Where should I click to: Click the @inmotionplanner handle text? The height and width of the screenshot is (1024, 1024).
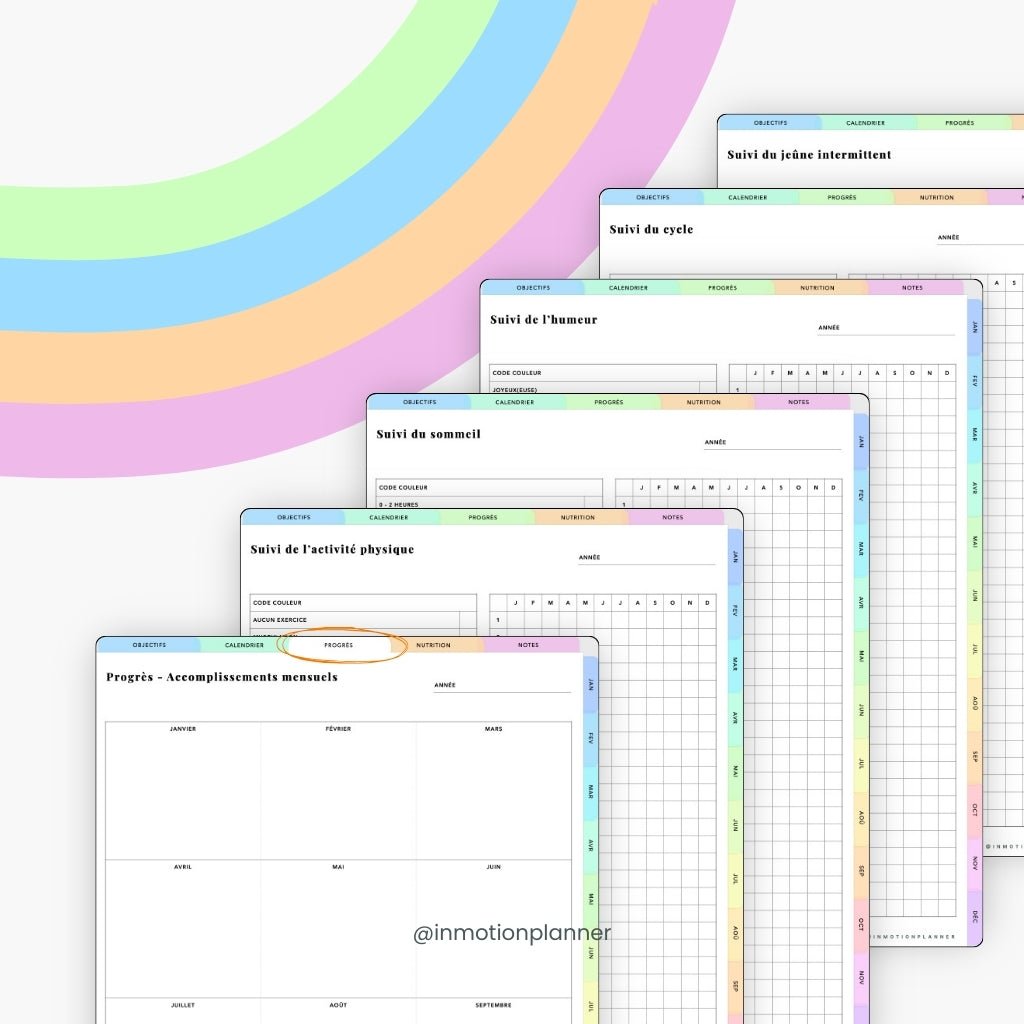coord(512,933)
